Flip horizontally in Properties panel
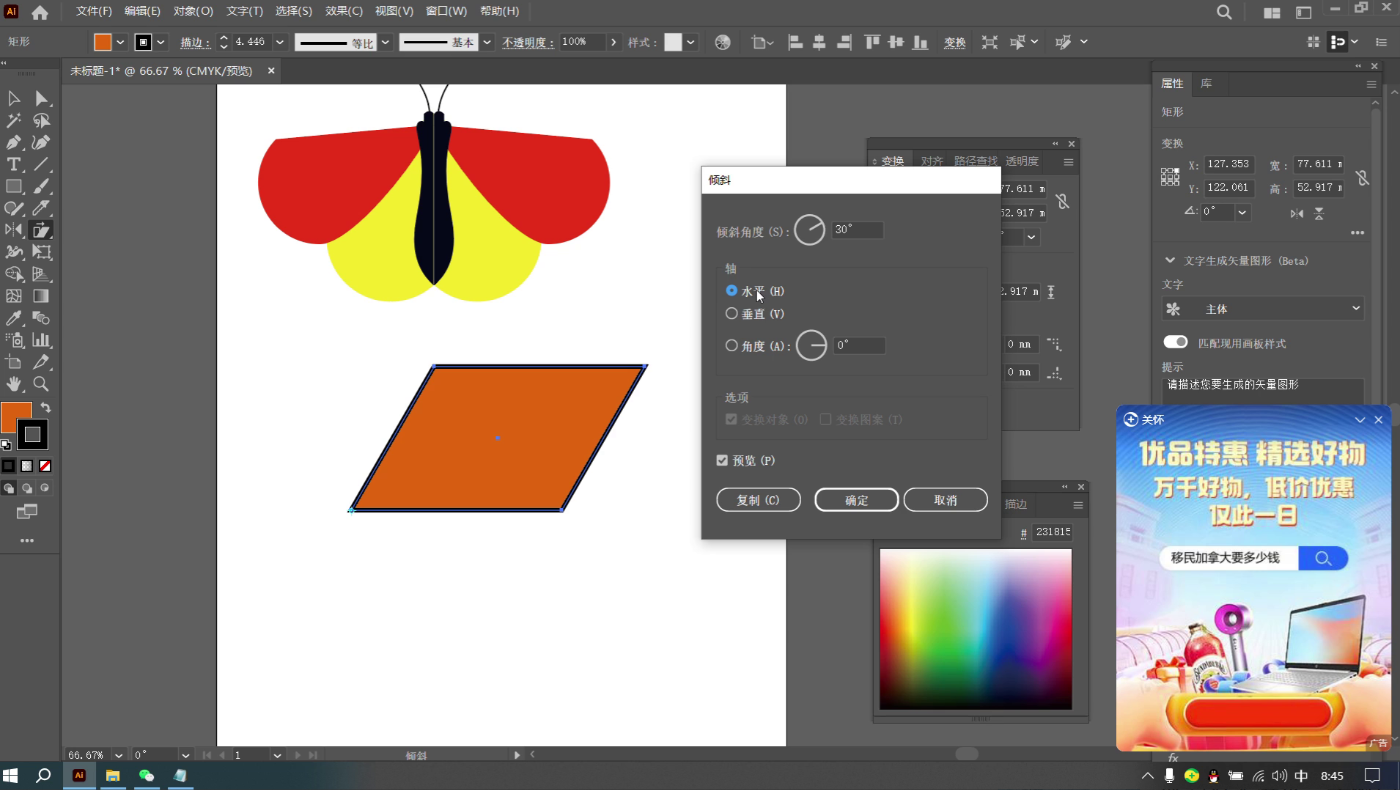The width and height of the screenshot is (1400, 790). (1297, 213)
